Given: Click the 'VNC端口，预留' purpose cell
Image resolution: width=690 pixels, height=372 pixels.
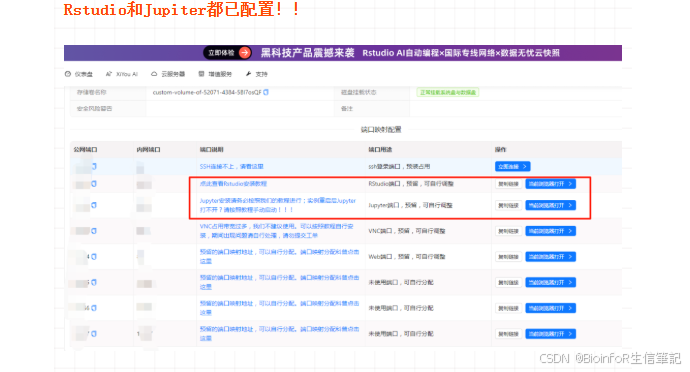Looking at the screenshot, I should coord(407,231).
